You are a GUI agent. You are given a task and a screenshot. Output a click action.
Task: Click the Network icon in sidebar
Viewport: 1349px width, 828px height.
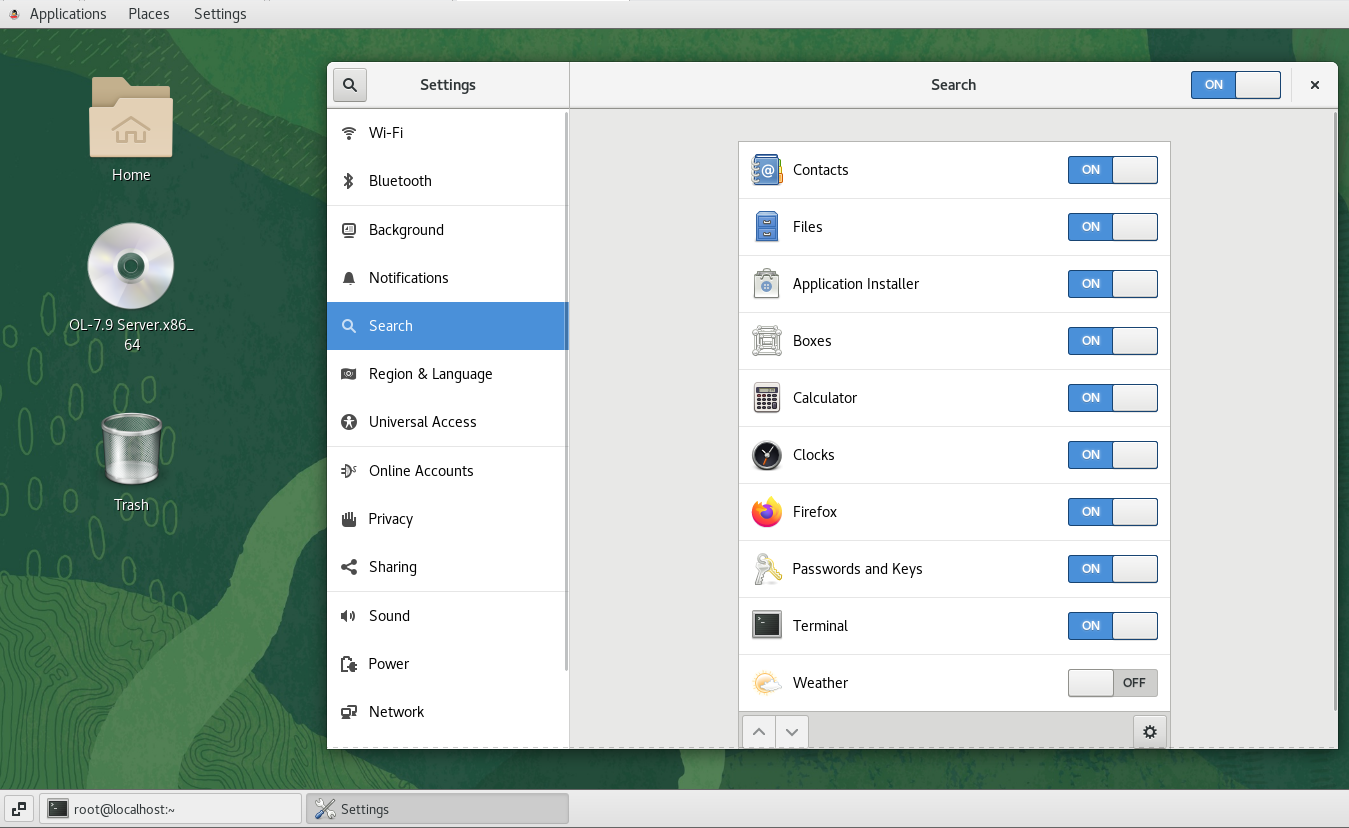pos(349,712)
